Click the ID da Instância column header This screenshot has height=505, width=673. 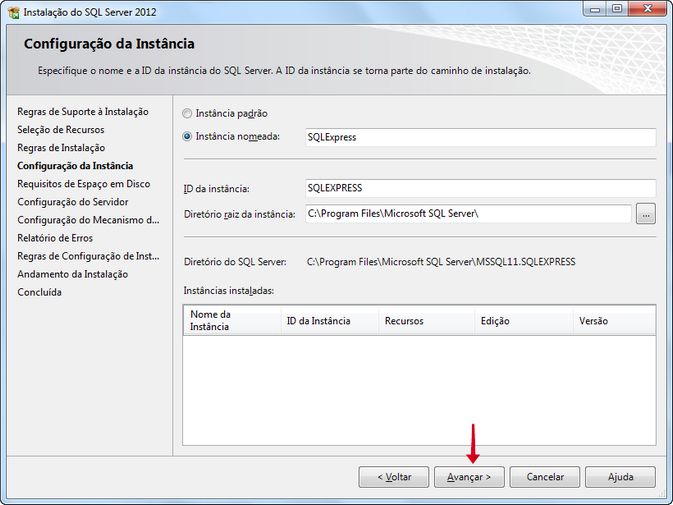330,321
